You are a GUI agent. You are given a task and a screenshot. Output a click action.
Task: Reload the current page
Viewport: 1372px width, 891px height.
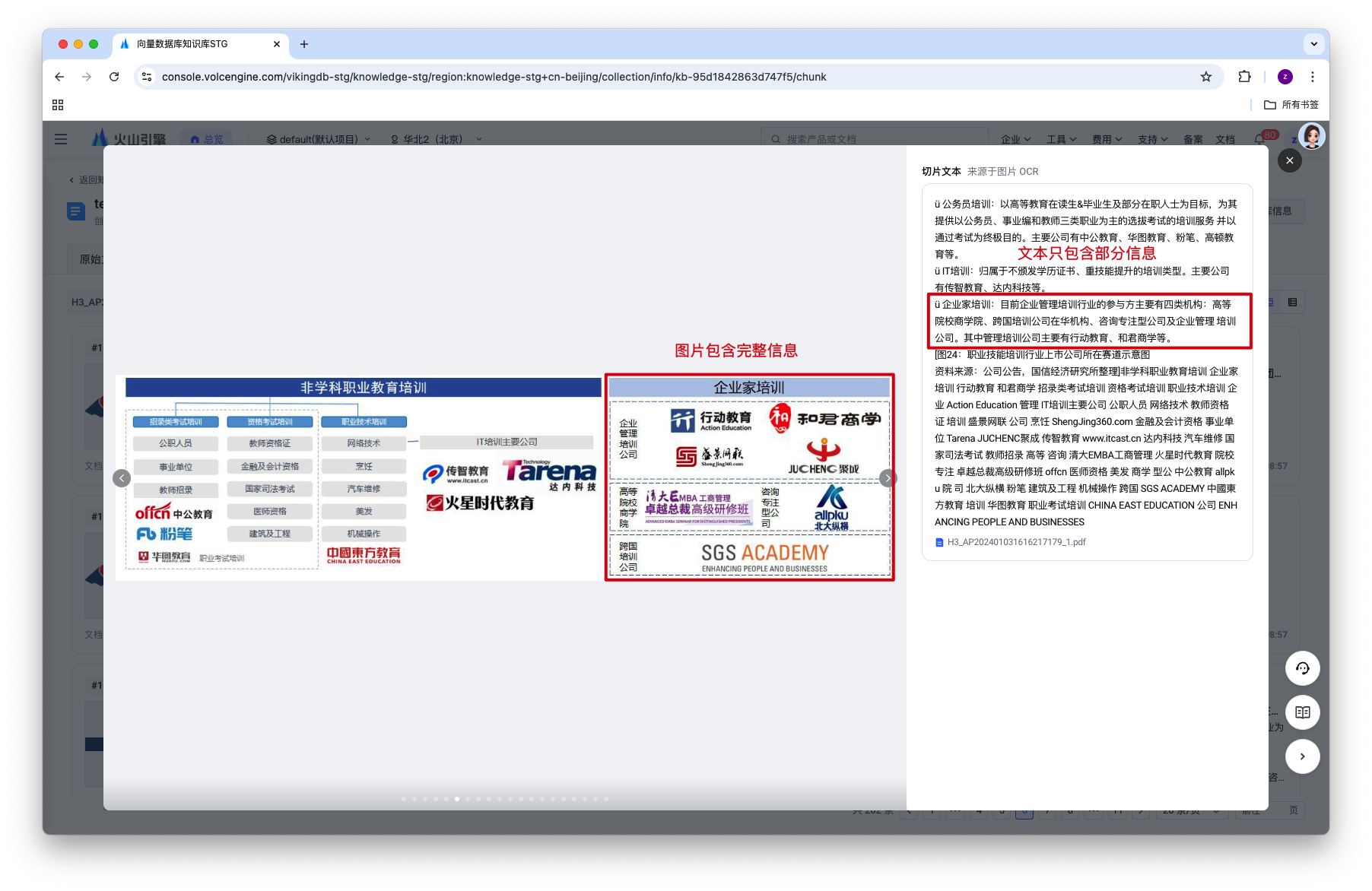pos(114,77)
